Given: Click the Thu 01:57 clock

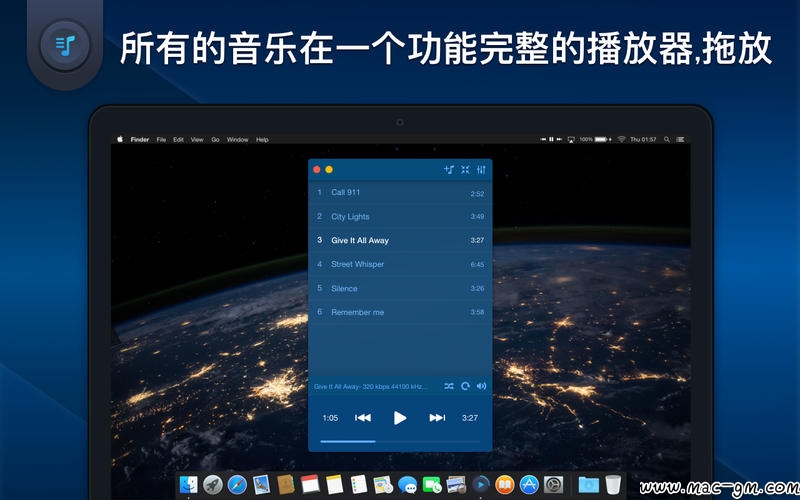Looking at the screenshot, I should pyautogui.click(x=643, y=139).
